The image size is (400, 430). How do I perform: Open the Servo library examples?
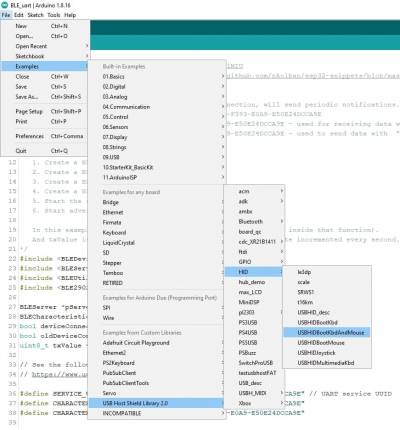click(156, 393)
